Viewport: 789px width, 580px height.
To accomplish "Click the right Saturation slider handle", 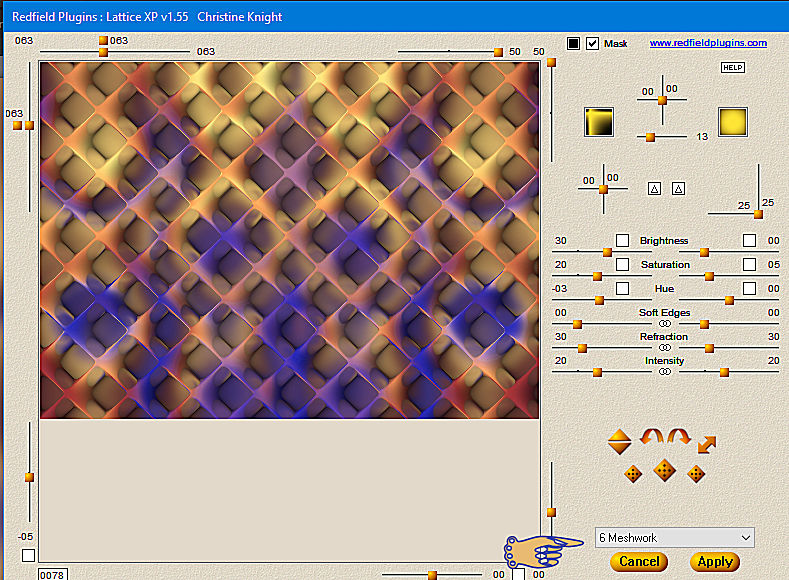I will (x=709, y=276).
